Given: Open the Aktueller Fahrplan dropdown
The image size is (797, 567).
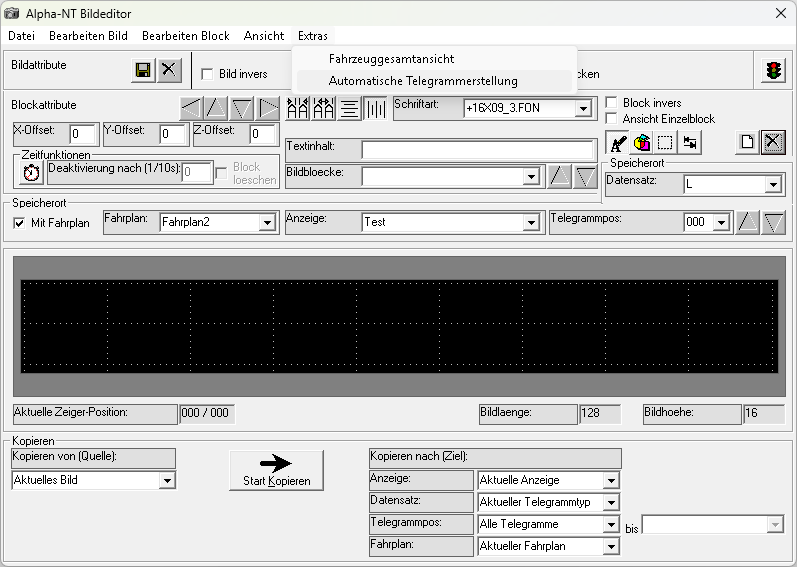Looking at the screenshot, I should (611, 547).
